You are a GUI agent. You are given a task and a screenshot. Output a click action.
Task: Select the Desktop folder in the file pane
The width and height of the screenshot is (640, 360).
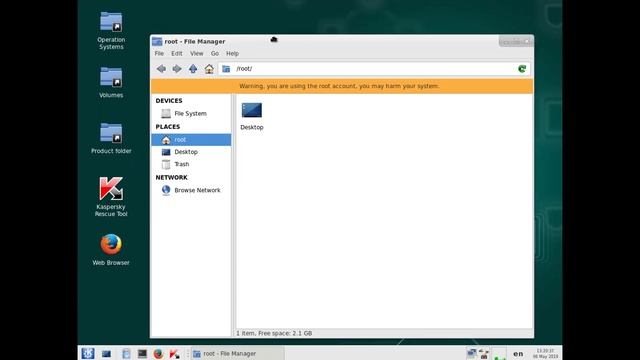tap(252, 116)
